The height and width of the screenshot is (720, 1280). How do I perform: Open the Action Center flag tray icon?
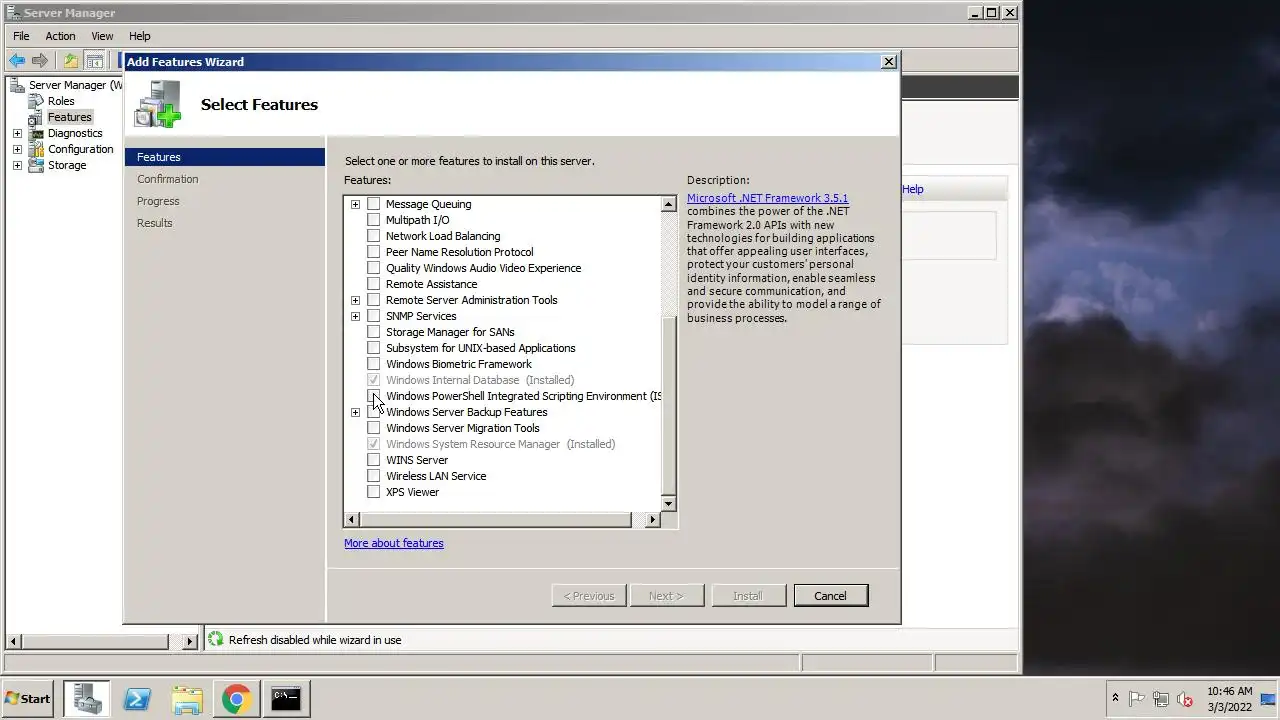[1137, 699]
